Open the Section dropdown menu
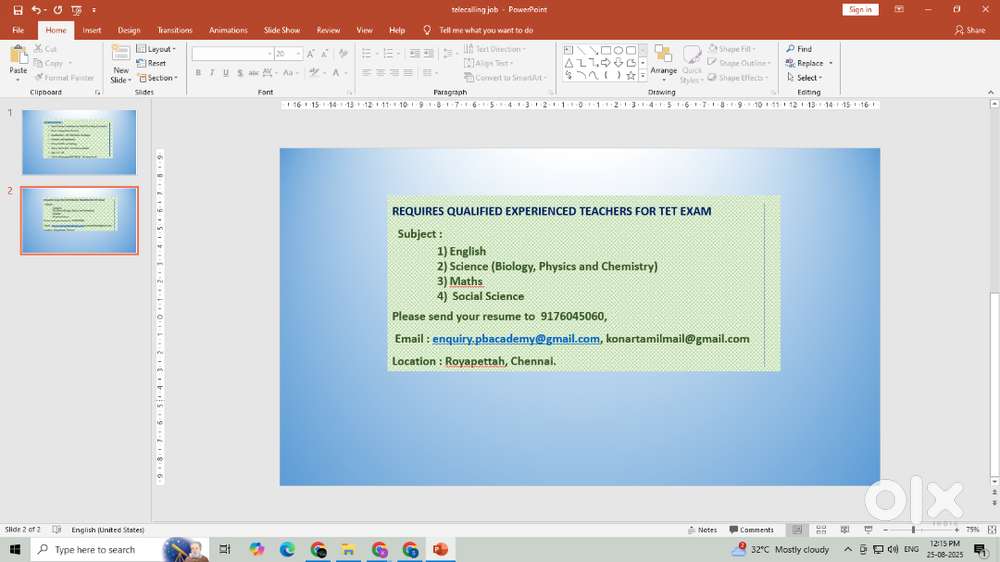This screenshot has width=1000, height=562. (156, 78)
